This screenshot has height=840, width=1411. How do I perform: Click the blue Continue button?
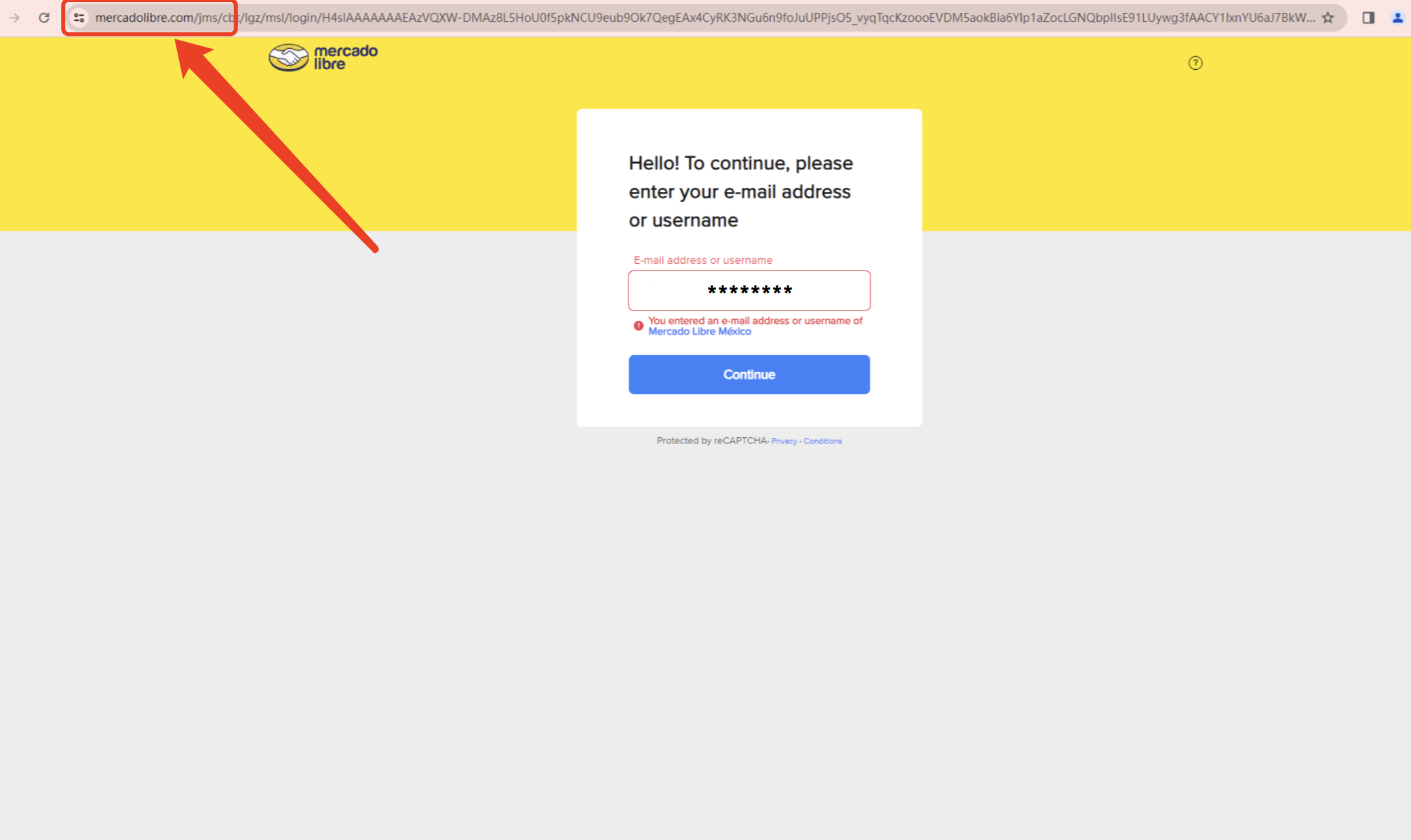click(x=749, y=374)
